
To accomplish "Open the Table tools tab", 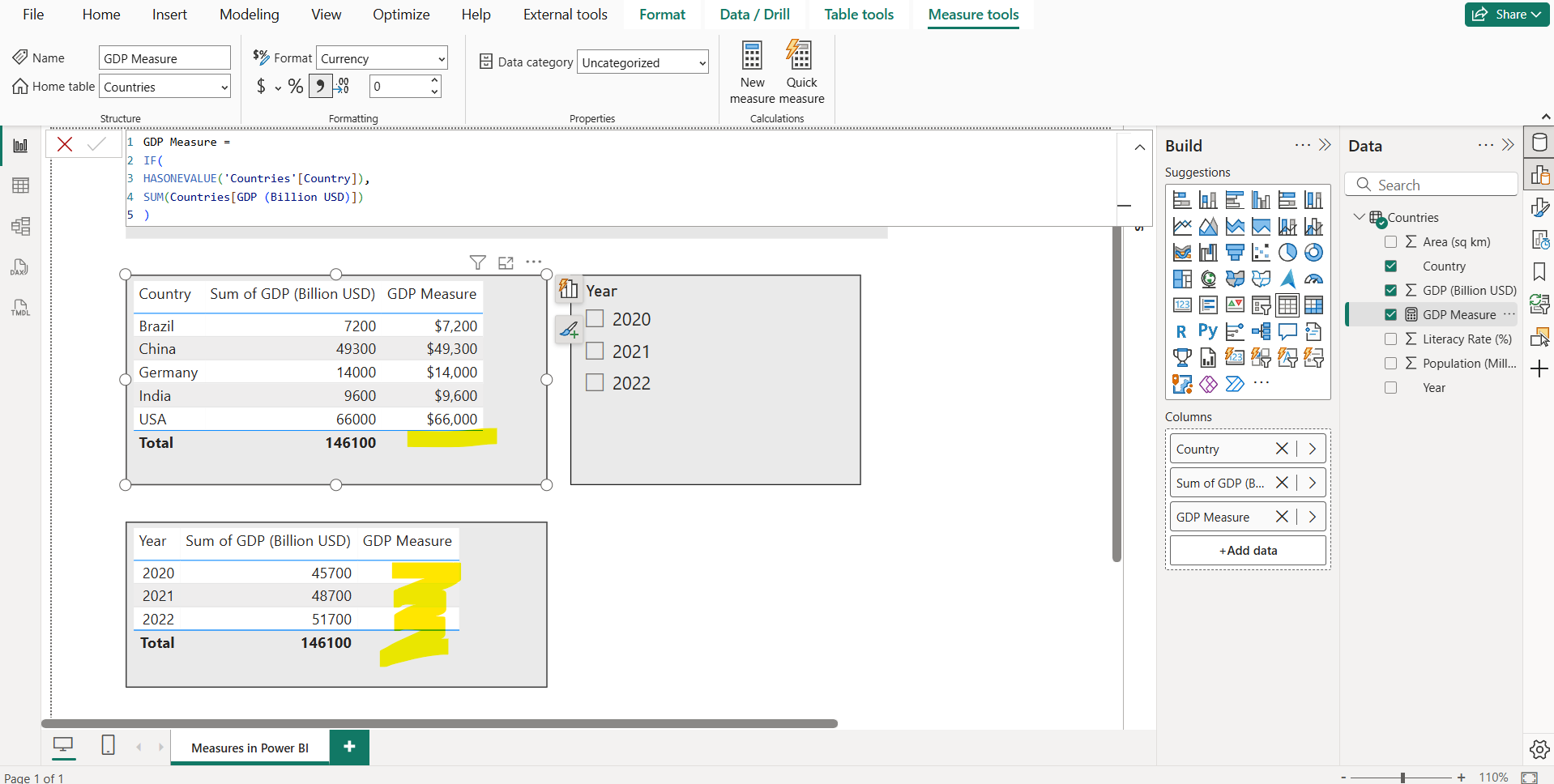I will click(x=859, y=14).
